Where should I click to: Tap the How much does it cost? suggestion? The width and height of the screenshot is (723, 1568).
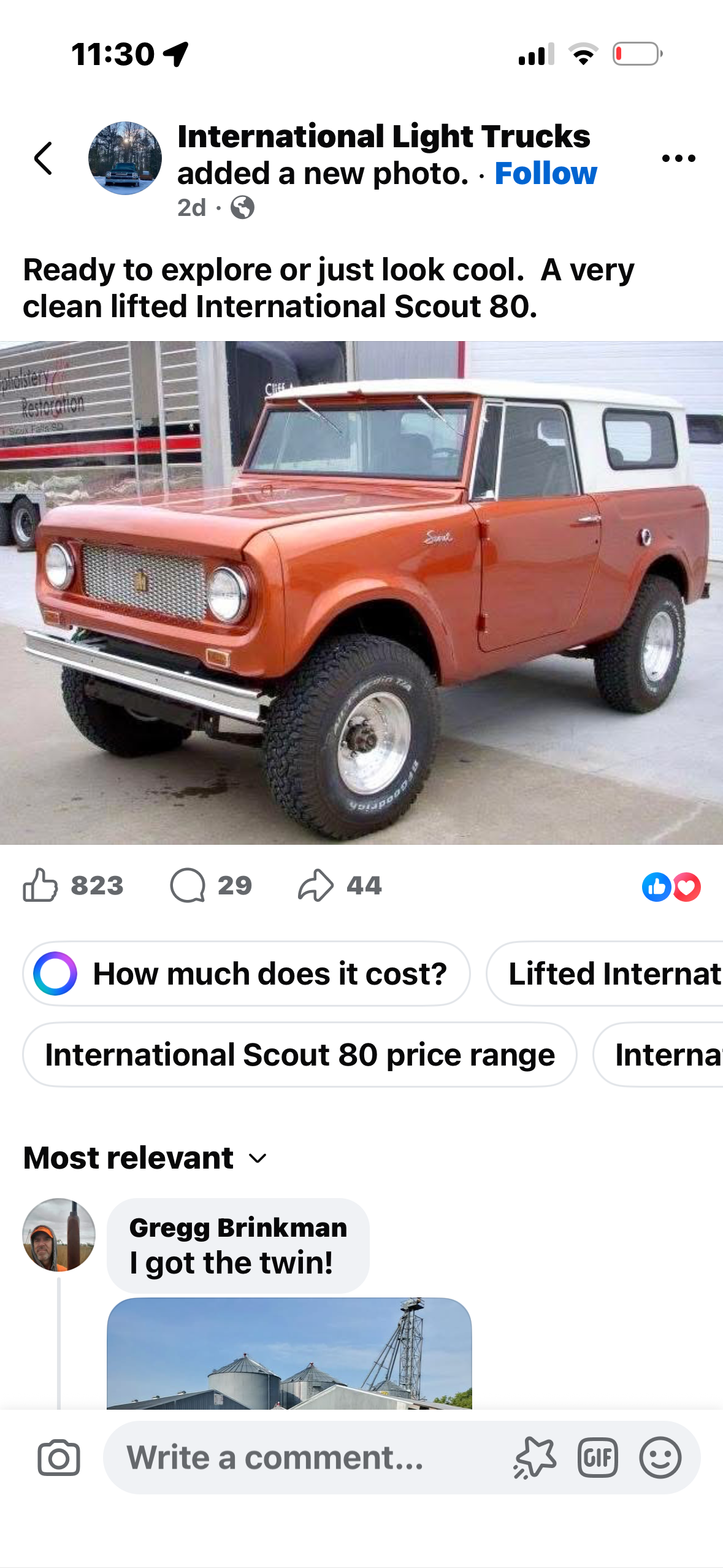coord(247,974)
